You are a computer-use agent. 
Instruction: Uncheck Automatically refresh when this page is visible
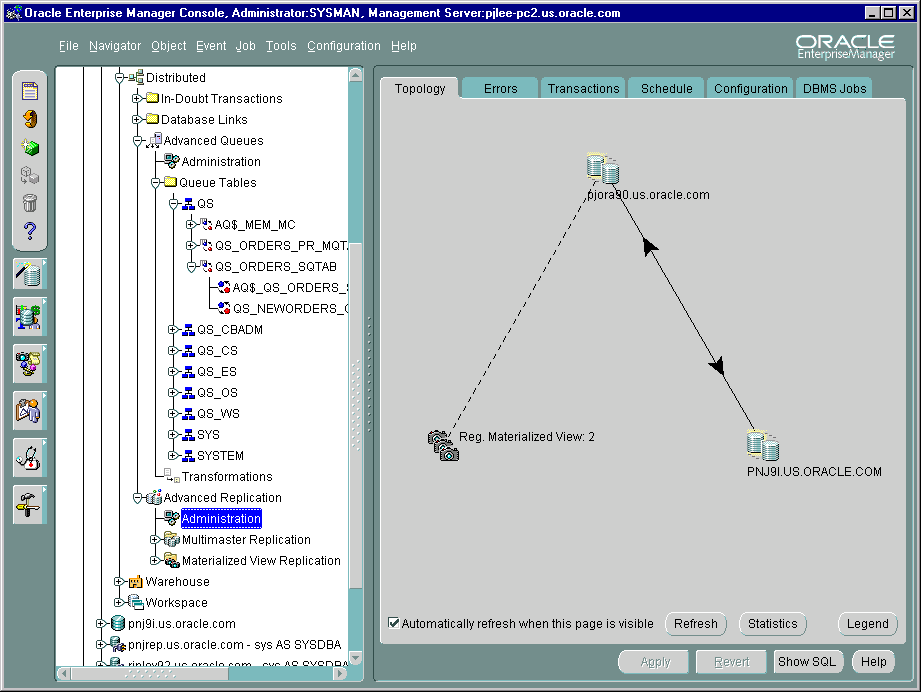point(394,623)
